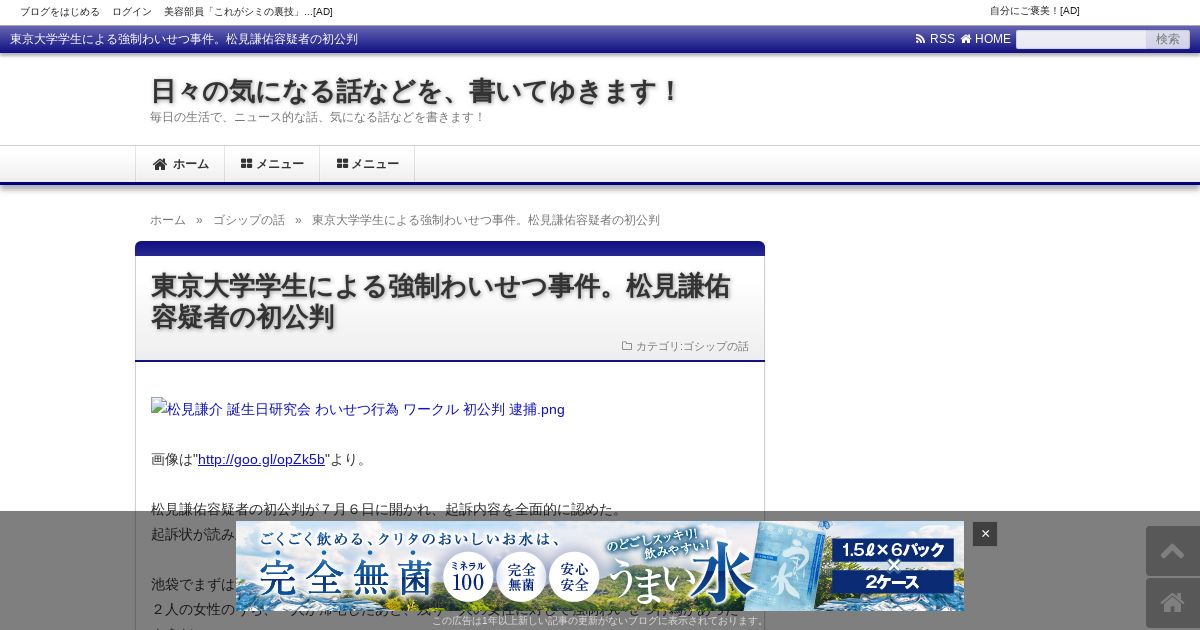Click the ゴシップの話 breadcrumb link

(x=249, y=220)
